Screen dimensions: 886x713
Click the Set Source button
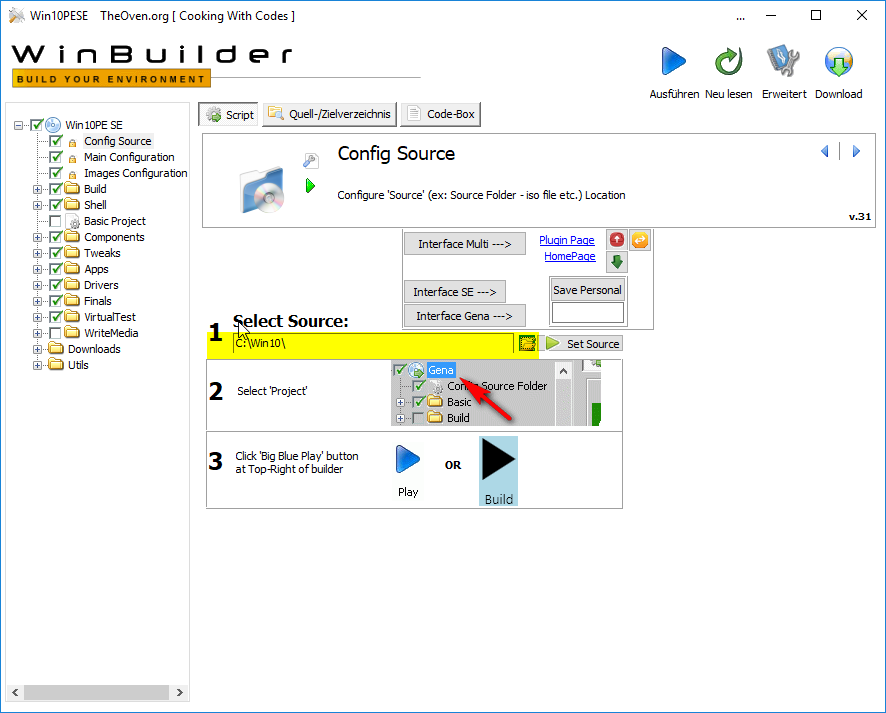click(584, 344)
